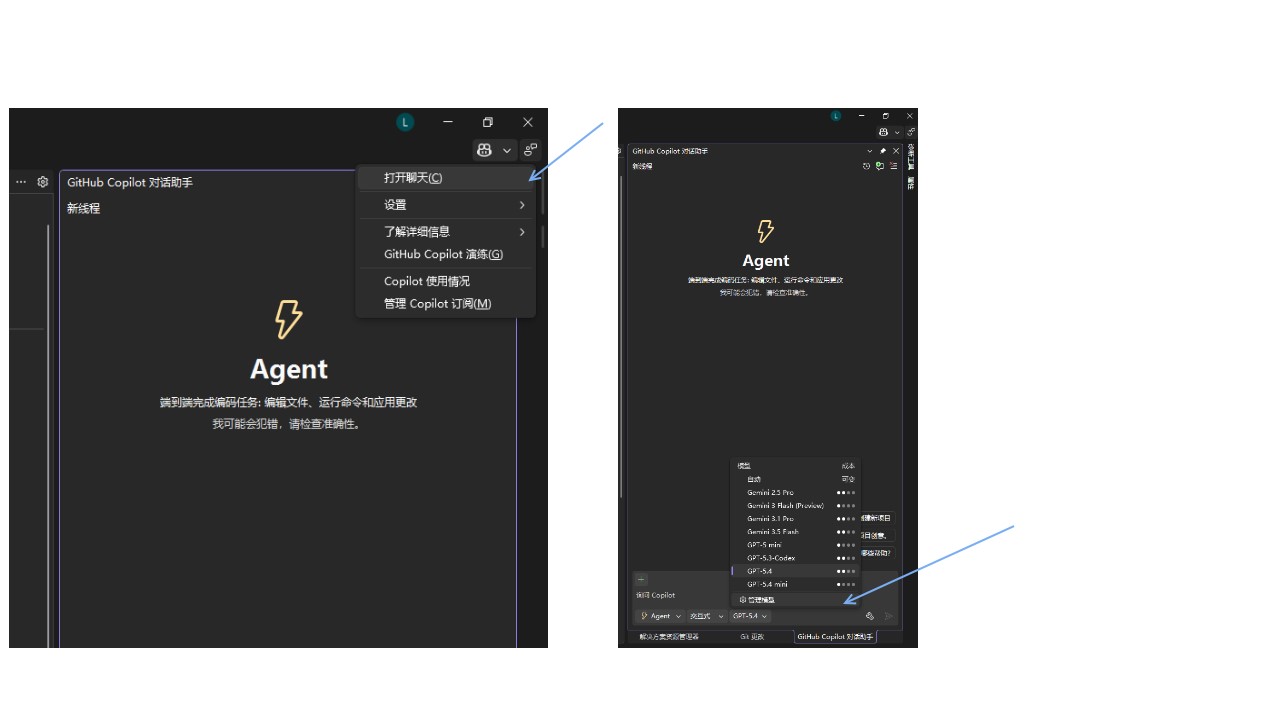Screen dimensions: 1280x720
Task: Select Gemini 3.5 Flash model
Action: point(796,531)
